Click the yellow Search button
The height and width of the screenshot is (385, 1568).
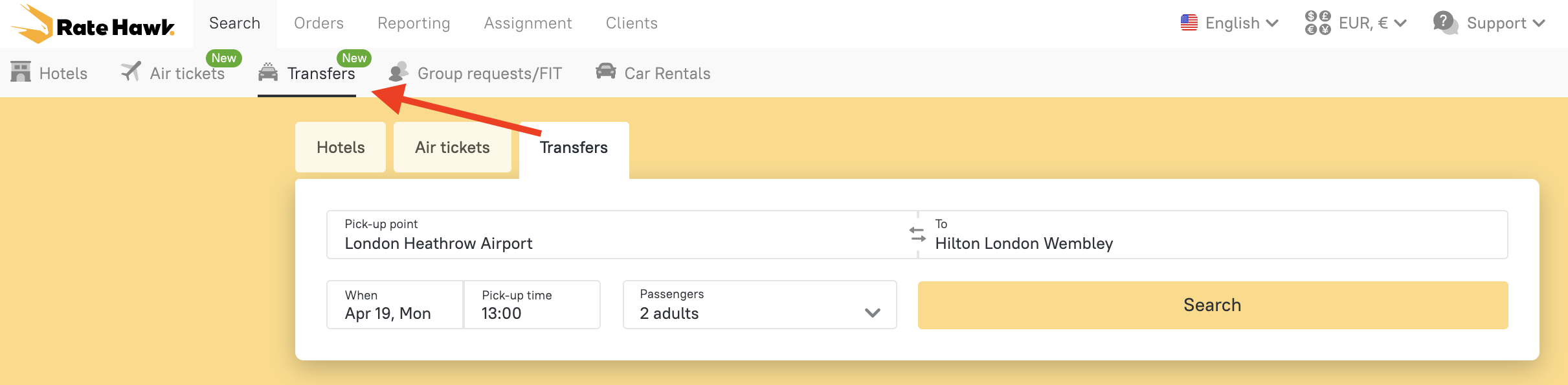click(x=1213, y=305)
